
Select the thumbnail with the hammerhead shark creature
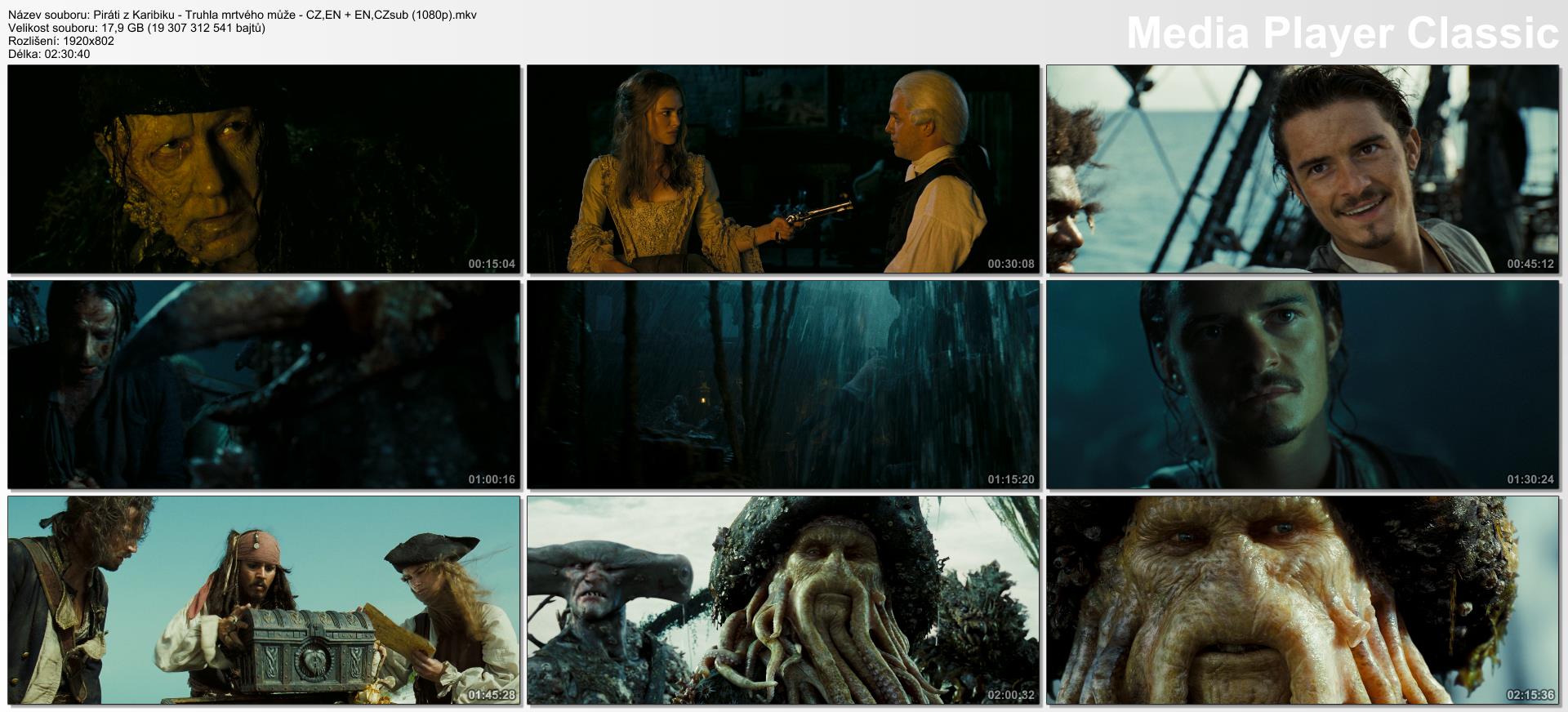(x=782, y=599)
